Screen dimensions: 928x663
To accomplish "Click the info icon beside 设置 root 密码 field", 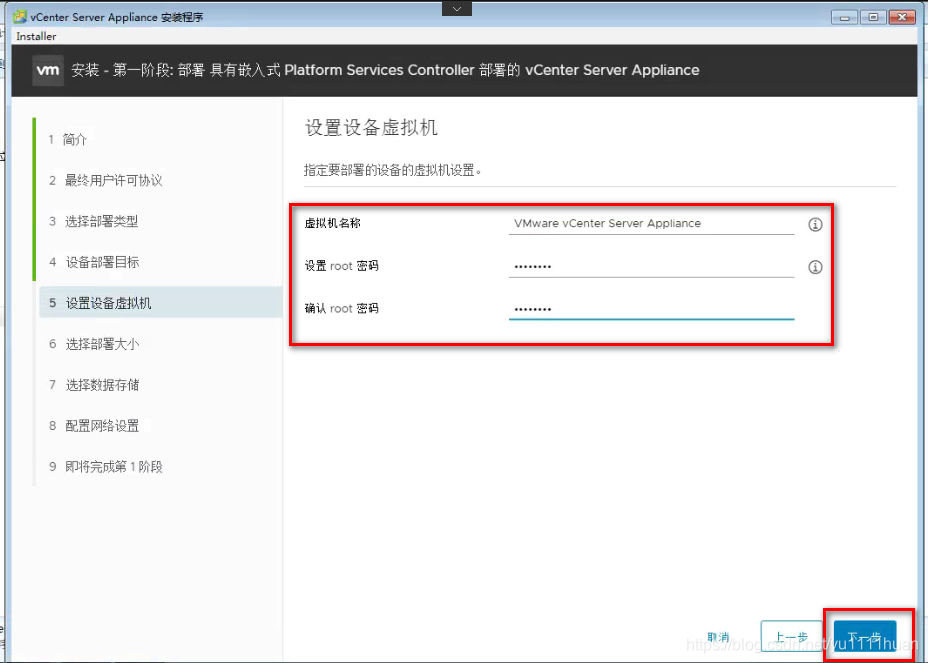I will [x=815, y=267].
